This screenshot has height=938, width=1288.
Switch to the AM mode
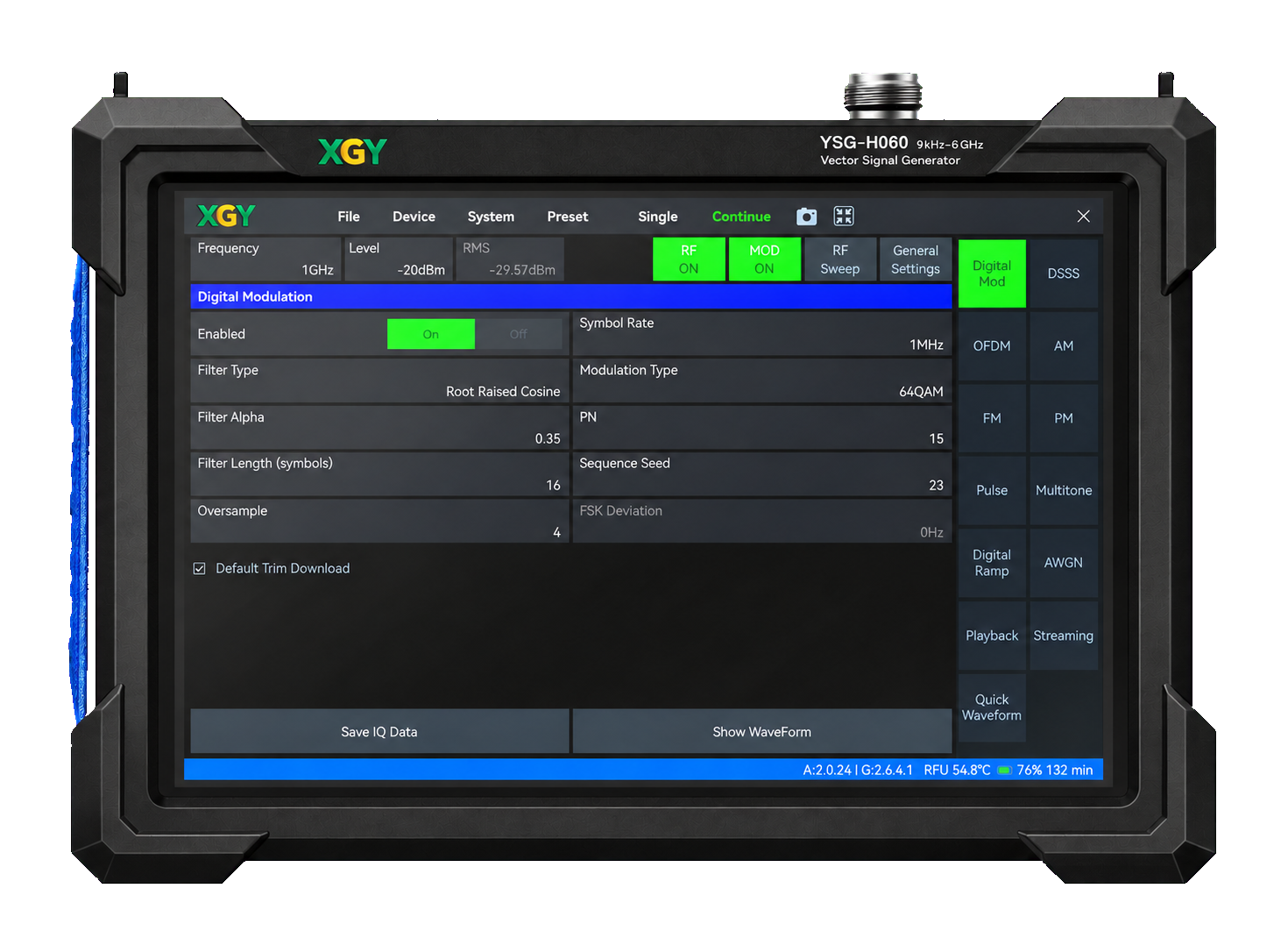point(1064,346)
